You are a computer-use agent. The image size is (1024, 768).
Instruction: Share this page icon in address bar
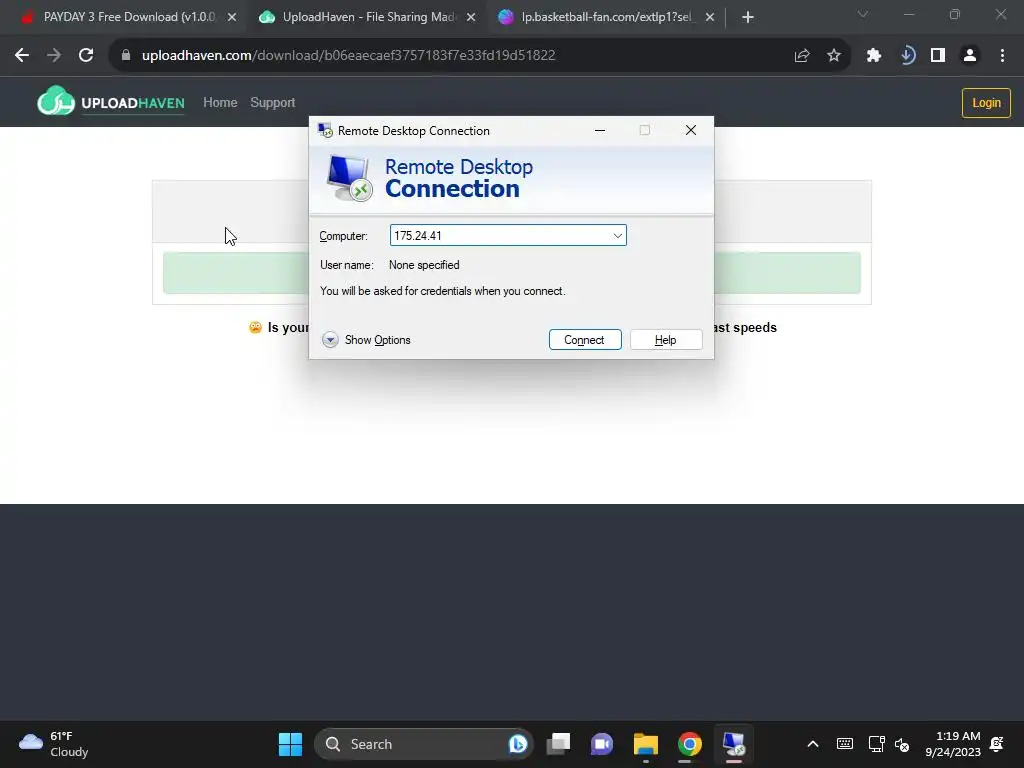coord(802,56)
